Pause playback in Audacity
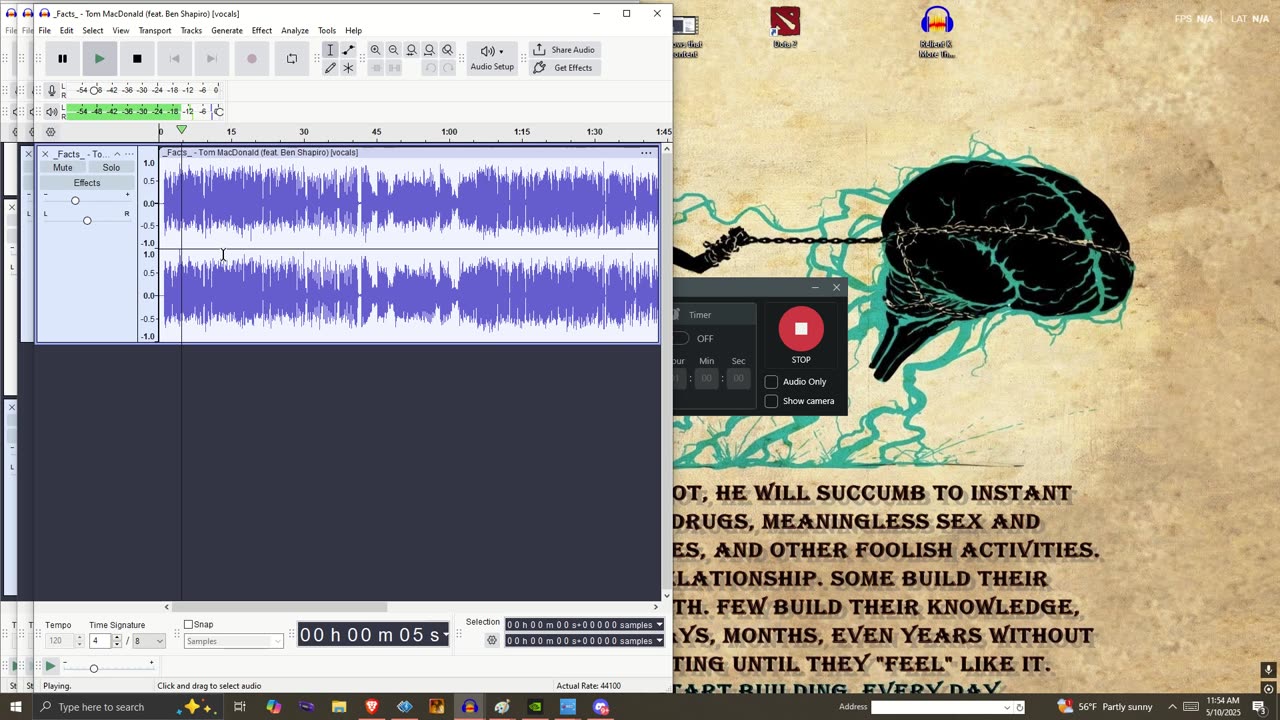Image resolution: width=1280 pixels, height=720 pixels. [x=62, y=59]
